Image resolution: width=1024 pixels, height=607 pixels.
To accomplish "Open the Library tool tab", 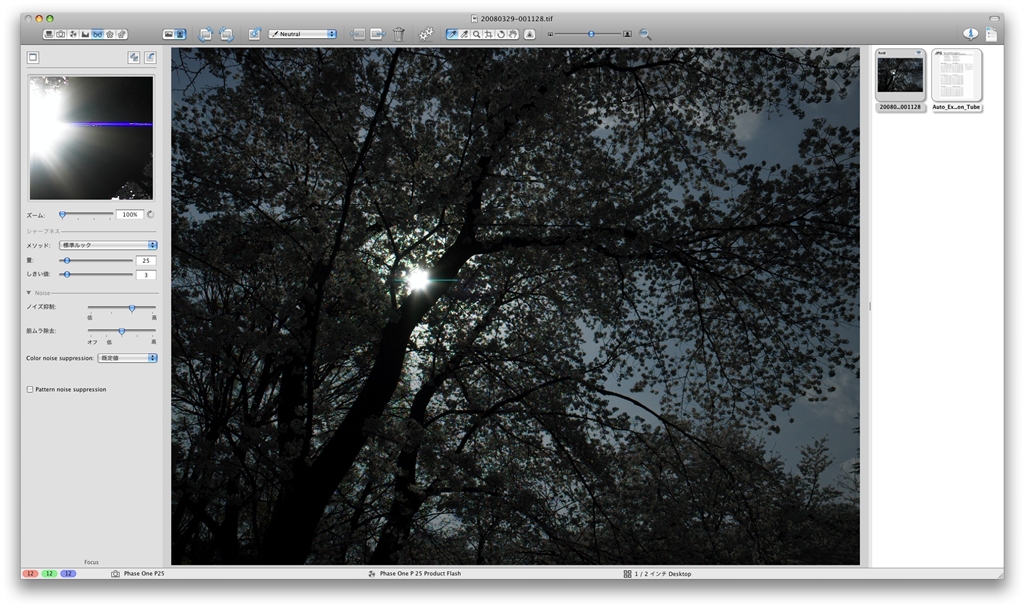I will (48, 34).
